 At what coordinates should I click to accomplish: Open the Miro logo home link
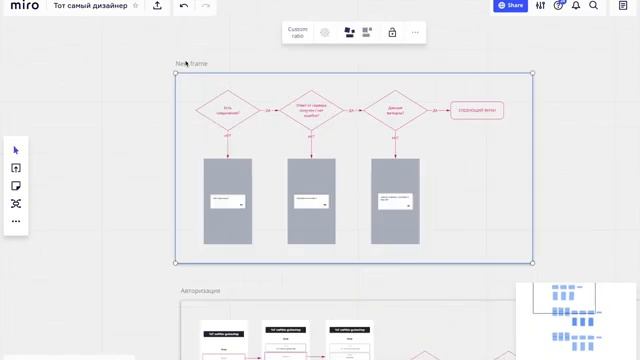pos(24,5)
